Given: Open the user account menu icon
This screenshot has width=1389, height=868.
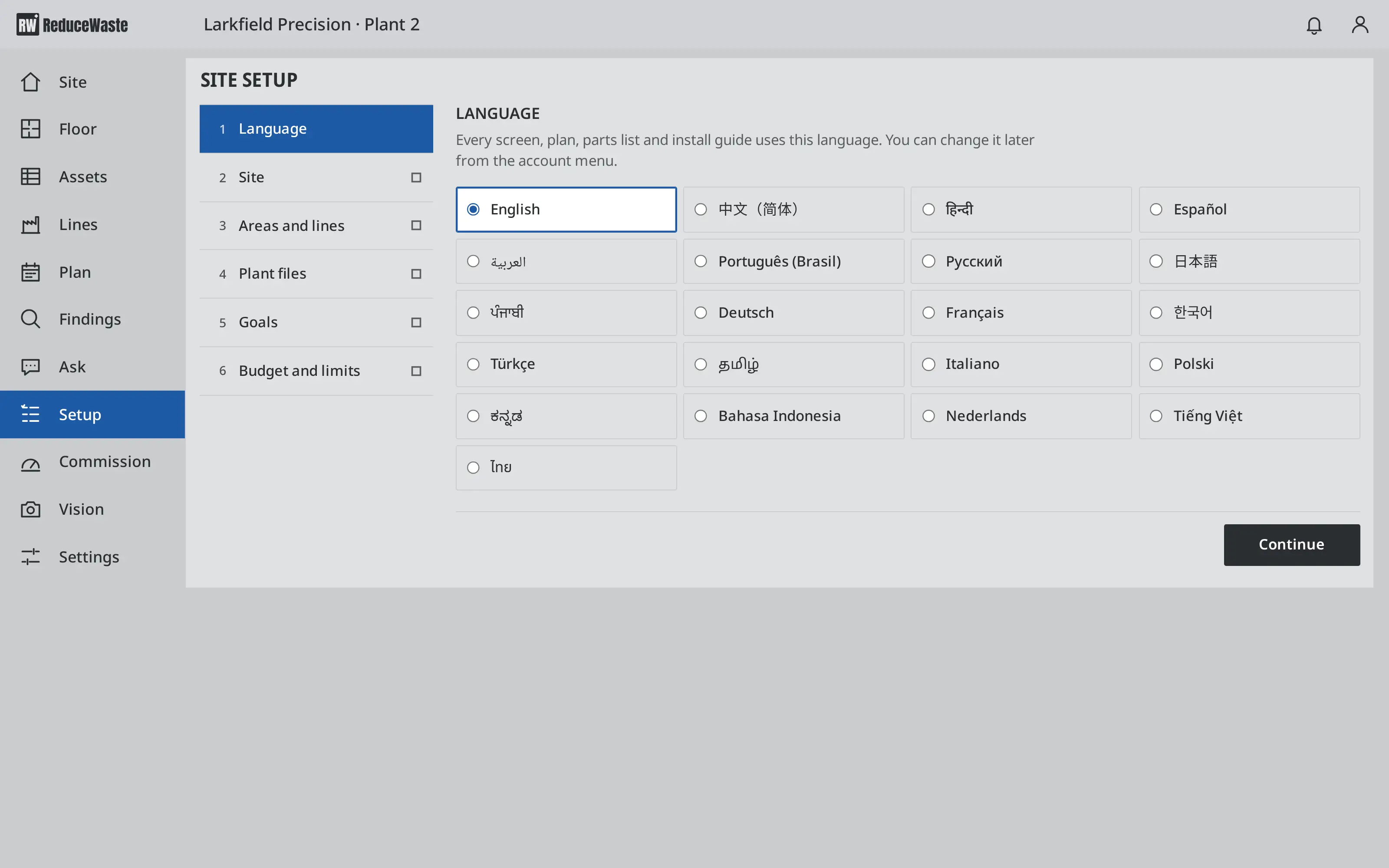Looking at the screenshot, I should pos(1360,25).
